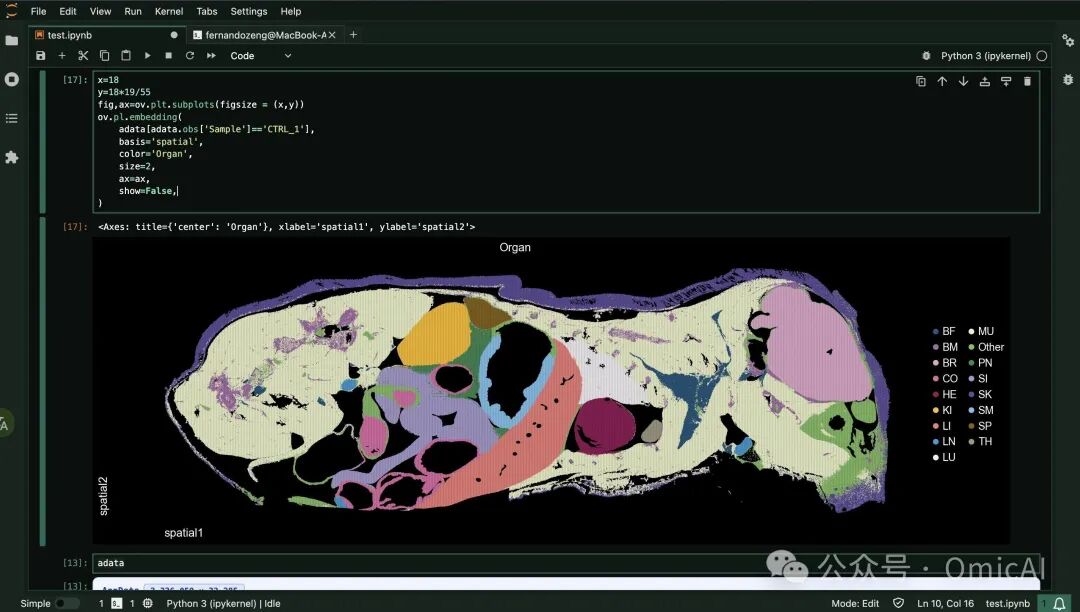Move the active cell down
Screen dimensions: 1080x612
(964, 81)
